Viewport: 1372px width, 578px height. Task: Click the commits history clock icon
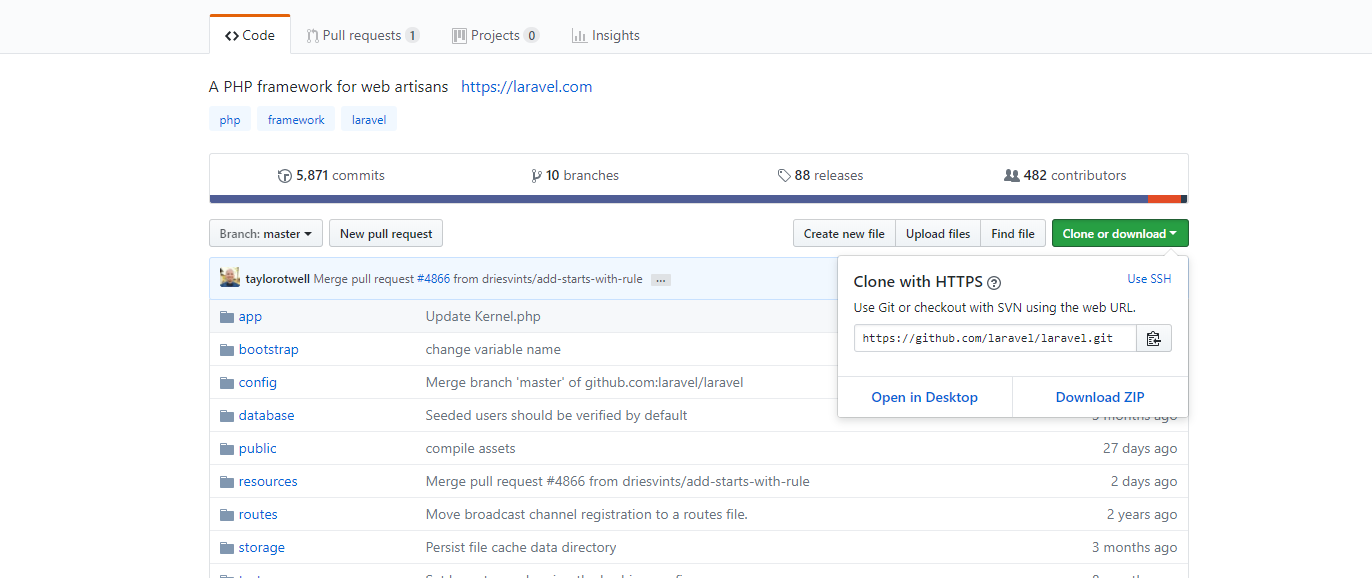[x=285, y=176]
